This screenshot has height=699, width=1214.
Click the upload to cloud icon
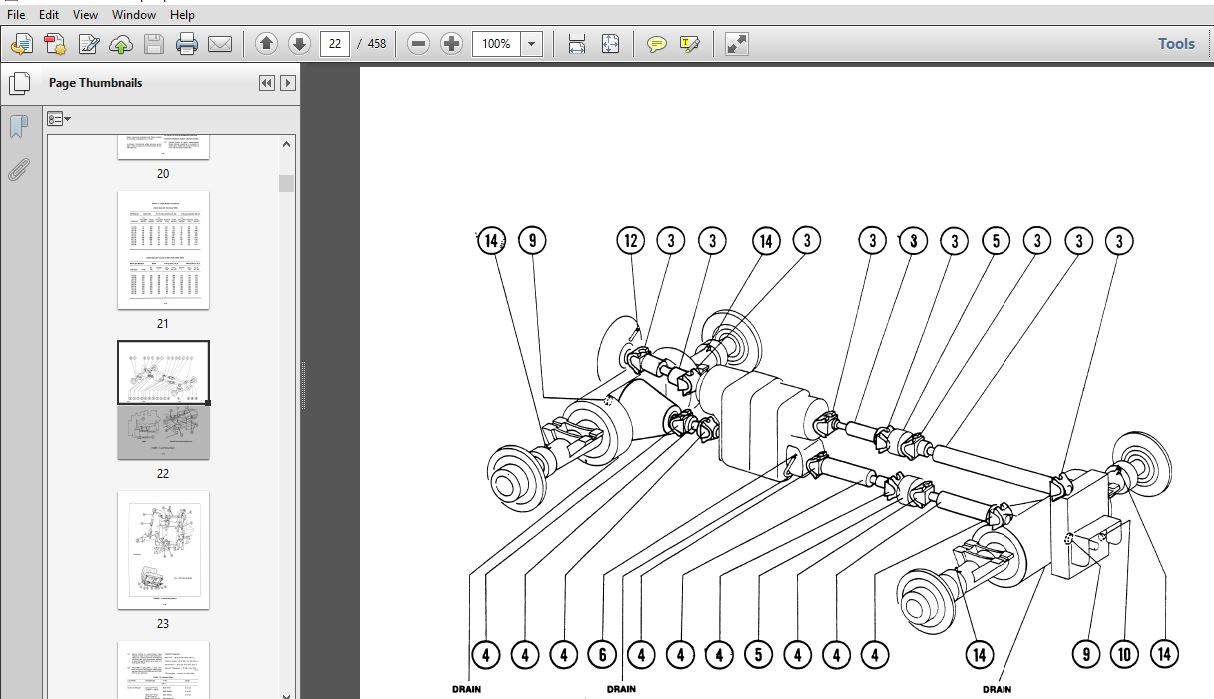coord(121,44)
